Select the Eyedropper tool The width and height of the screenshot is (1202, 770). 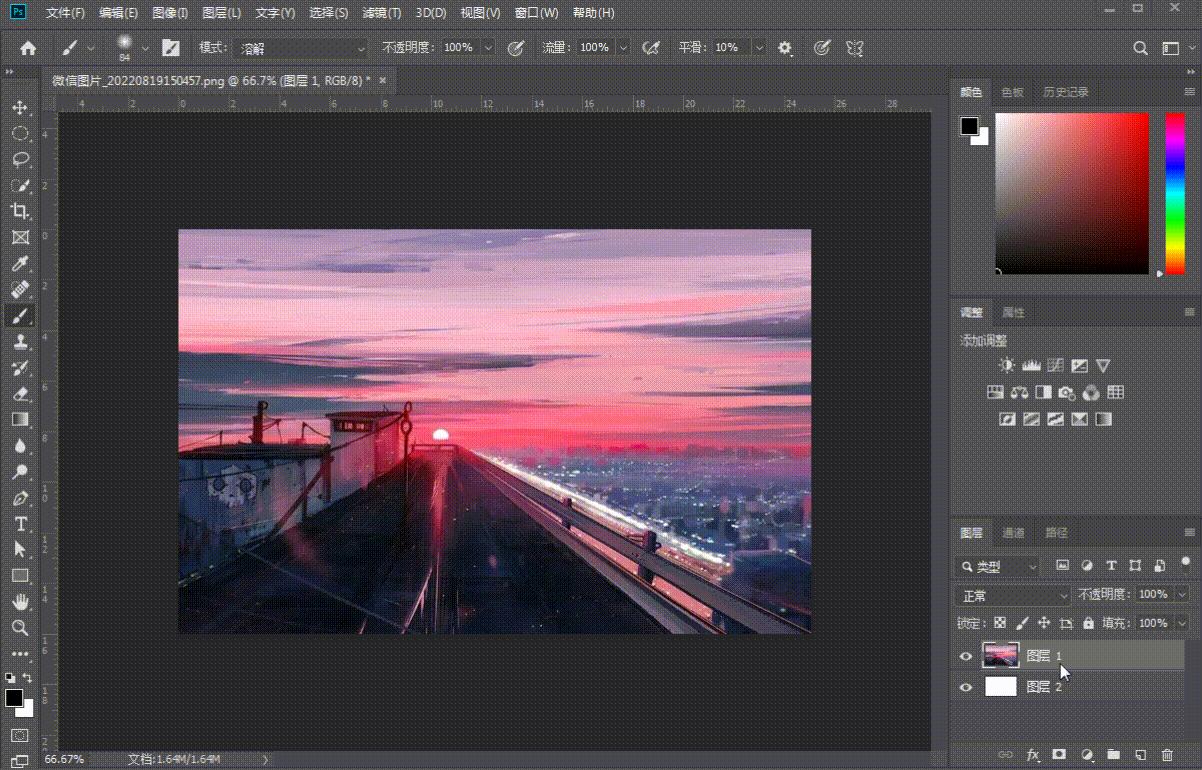coord(19,264)
